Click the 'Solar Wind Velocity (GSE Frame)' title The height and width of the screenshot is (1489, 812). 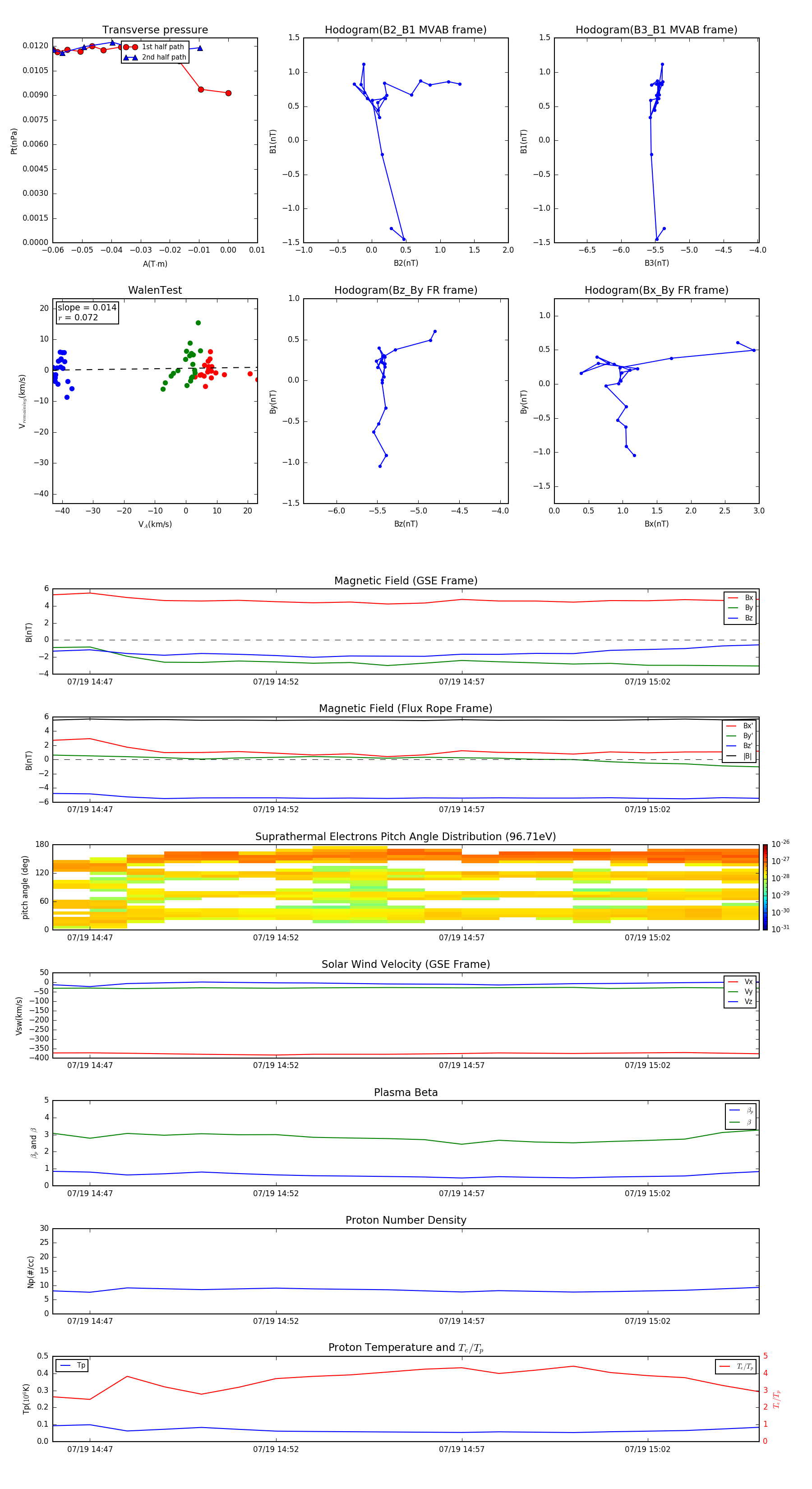[406, 965]
